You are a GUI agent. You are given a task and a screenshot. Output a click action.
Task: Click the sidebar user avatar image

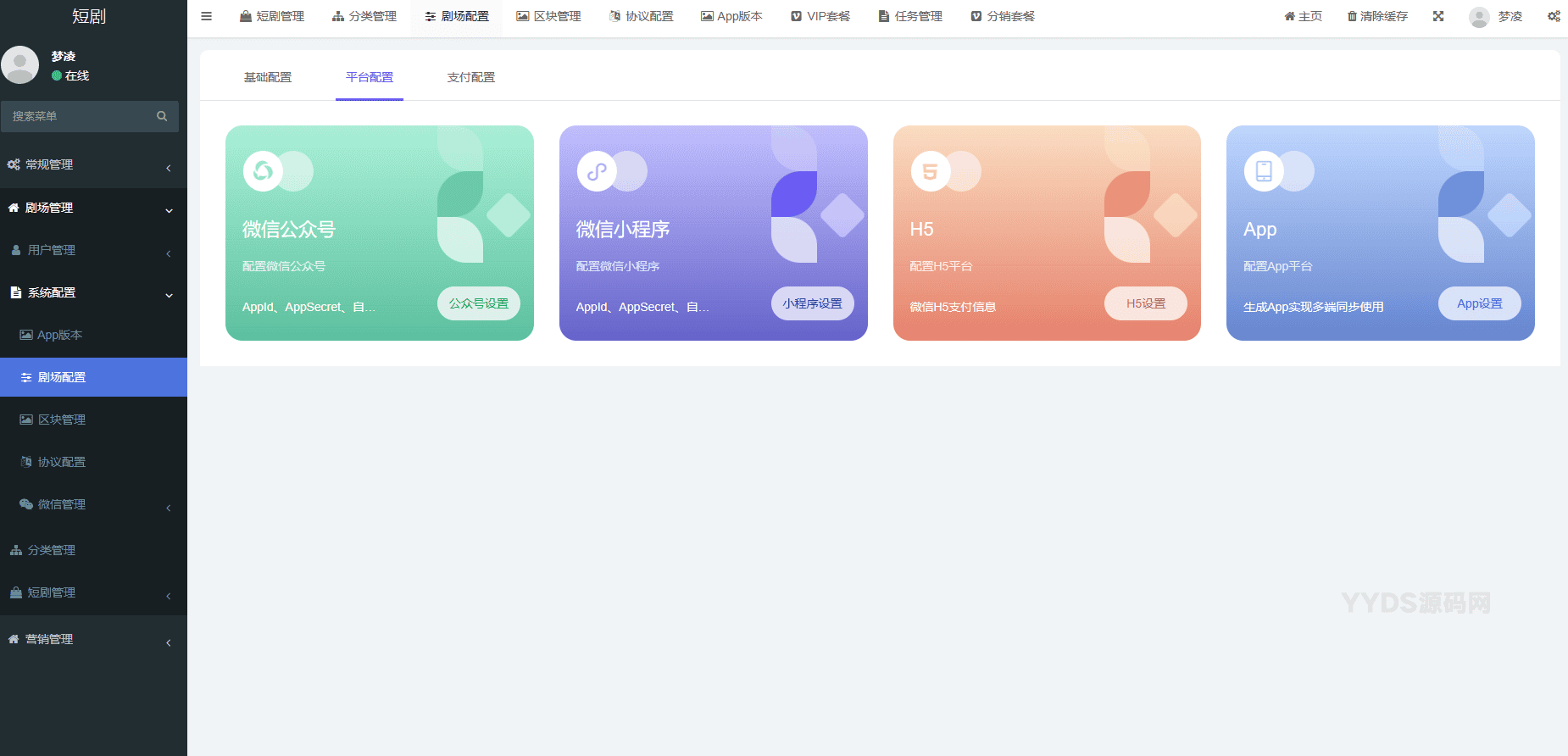[x=19, y=65]
